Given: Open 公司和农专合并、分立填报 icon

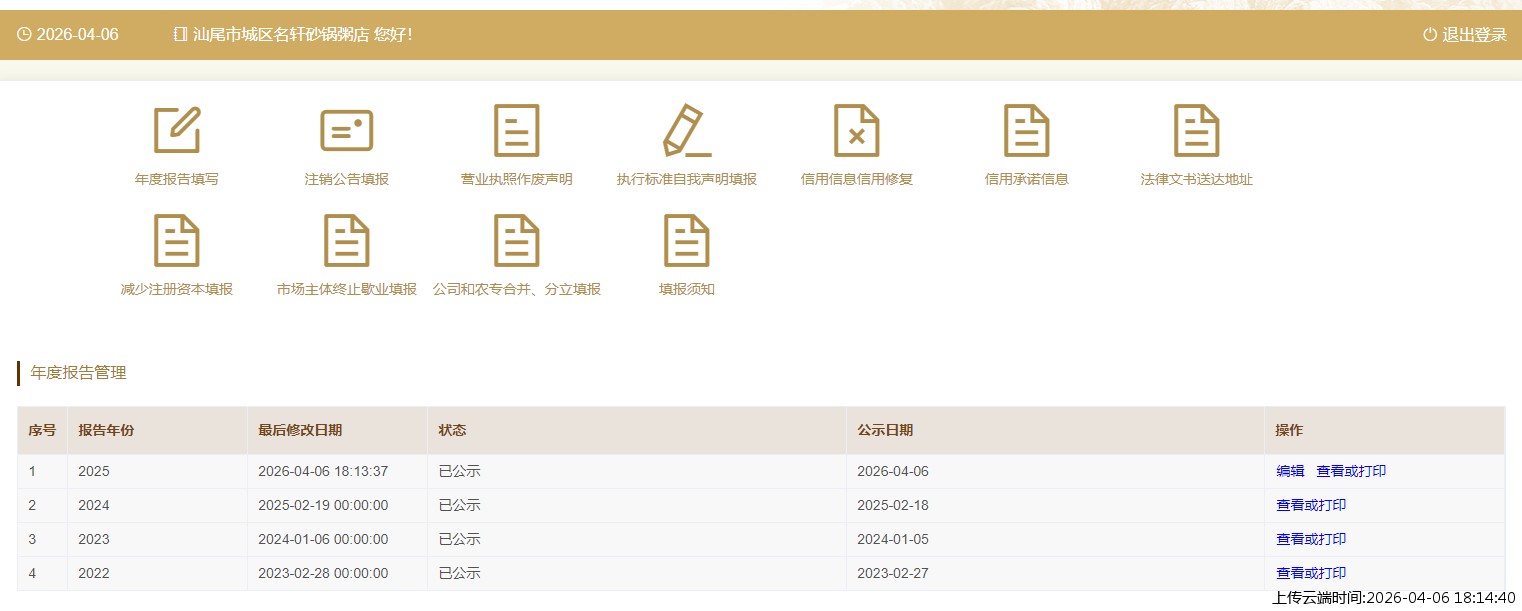Looking at the screenshot, I should 517,241.
